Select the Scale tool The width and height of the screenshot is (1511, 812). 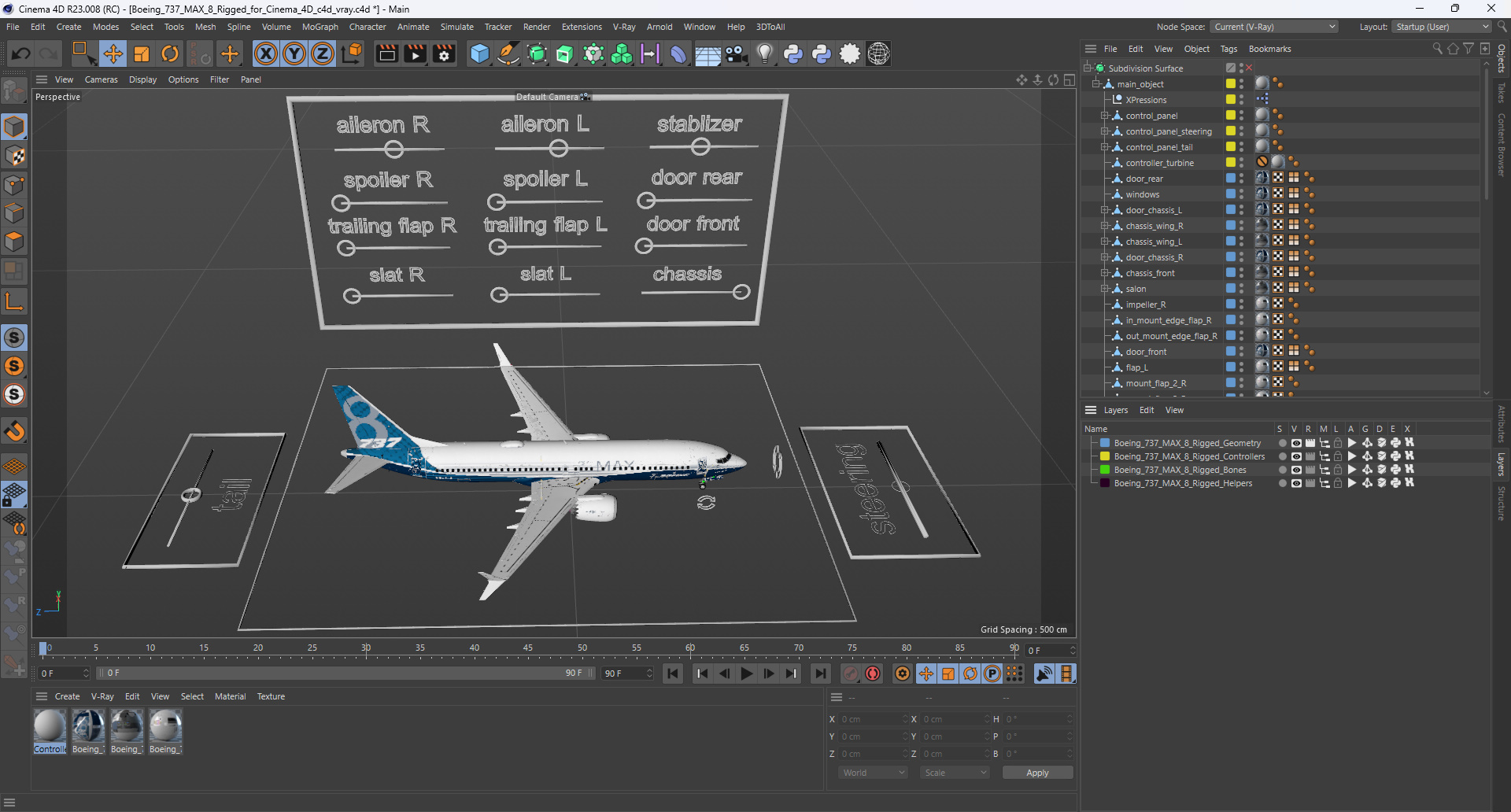(142, 54)
